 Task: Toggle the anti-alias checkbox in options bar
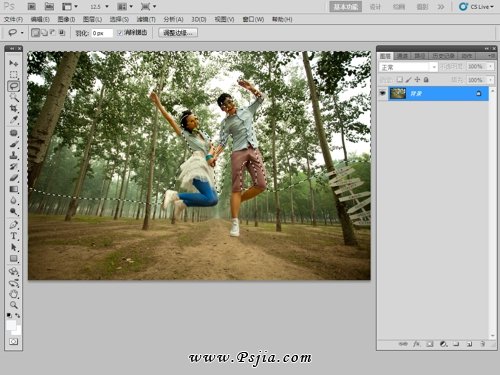click(x=120, y=33)
